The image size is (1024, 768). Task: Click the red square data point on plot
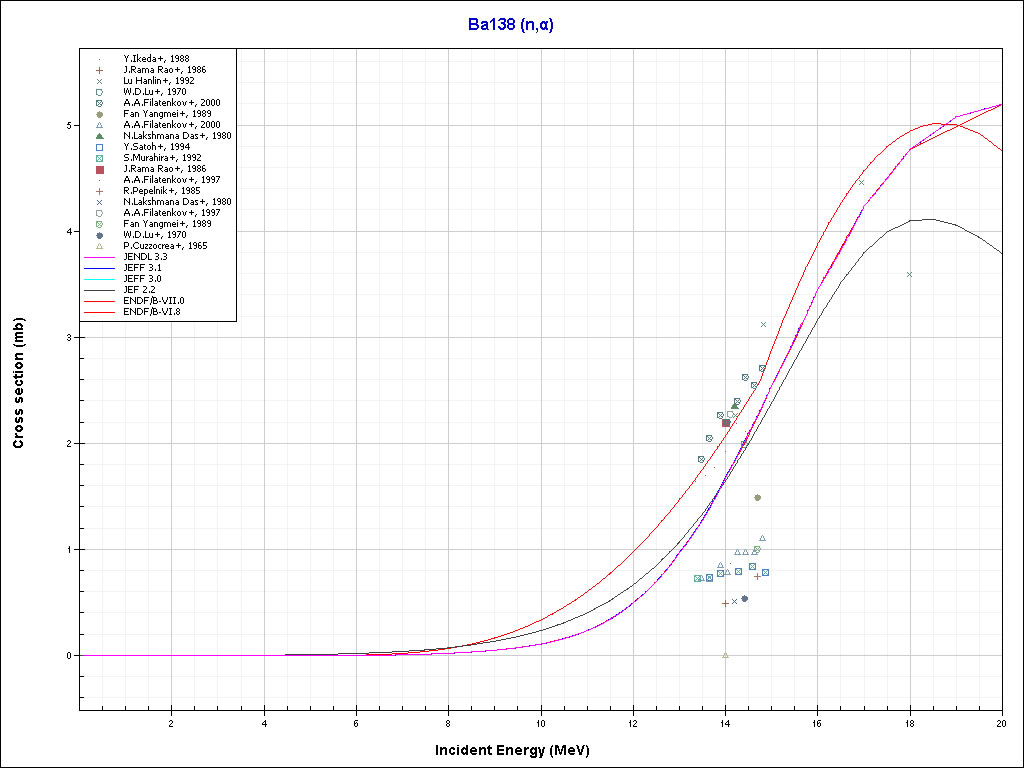tap(726, 423)
